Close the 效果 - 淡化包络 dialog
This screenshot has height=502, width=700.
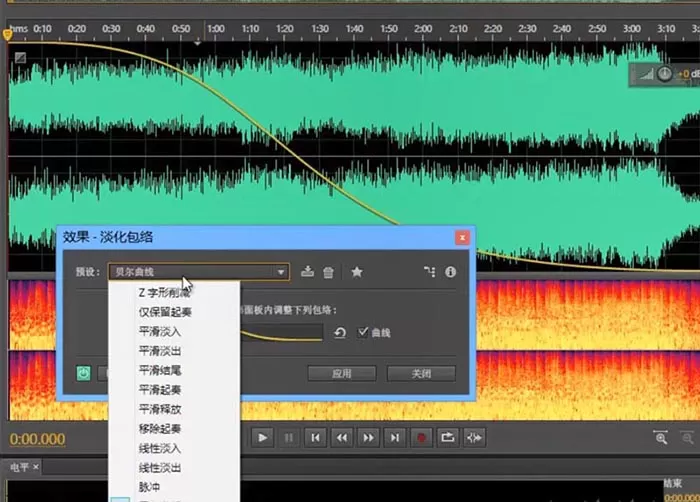462,238
